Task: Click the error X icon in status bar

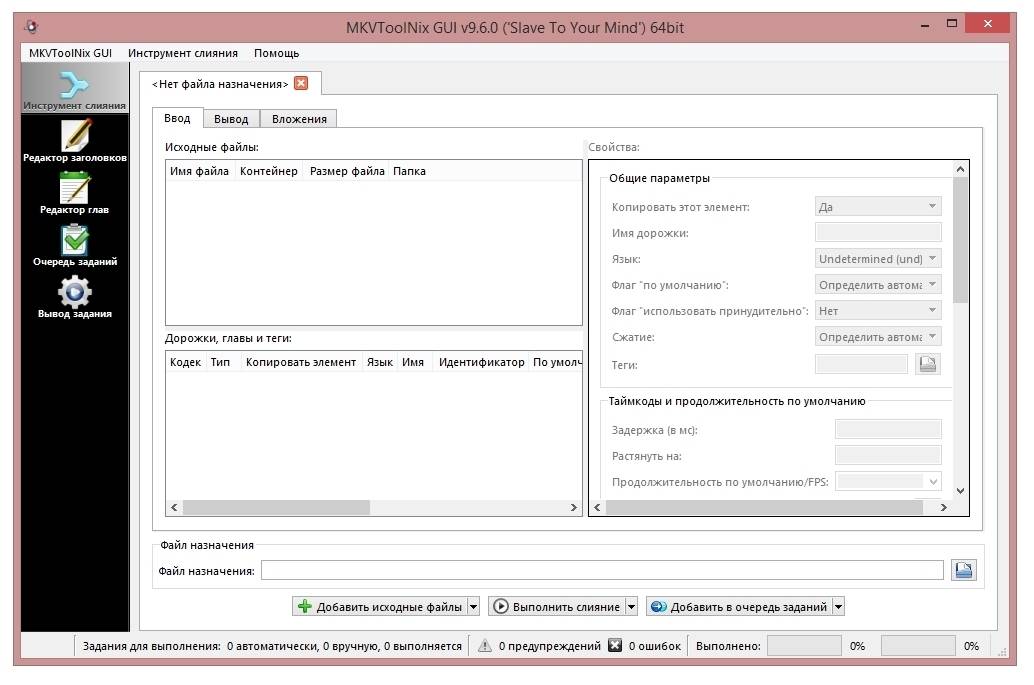Action: point(615,645)
